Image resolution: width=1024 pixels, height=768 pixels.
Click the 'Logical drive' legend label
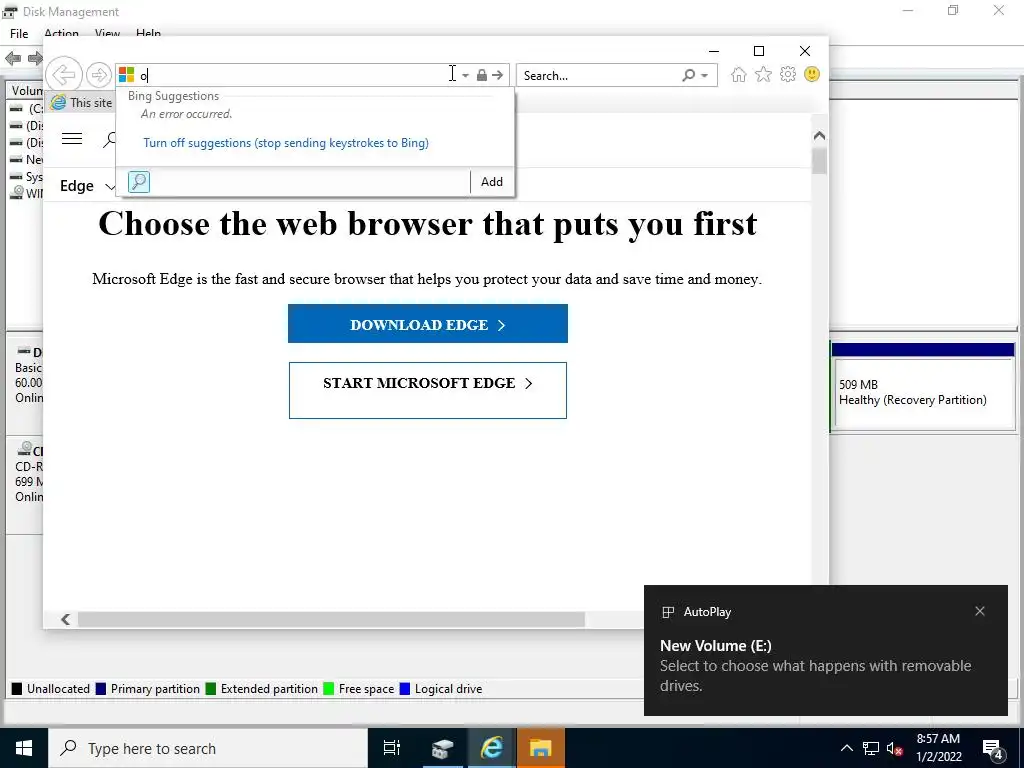coord(448,688)
